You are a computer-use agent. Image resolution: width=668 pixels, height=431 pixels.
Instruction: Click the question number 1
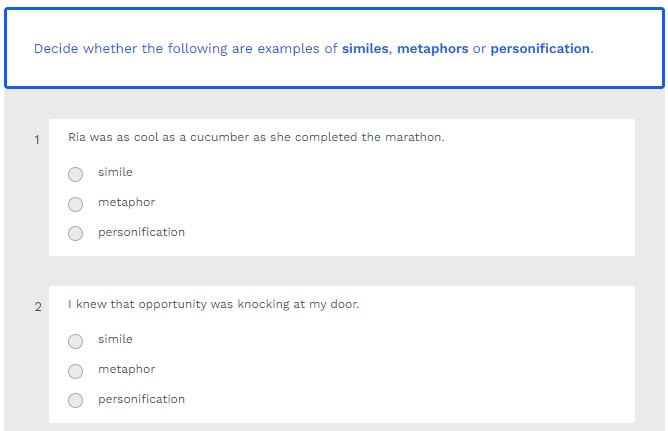point(37,140)
